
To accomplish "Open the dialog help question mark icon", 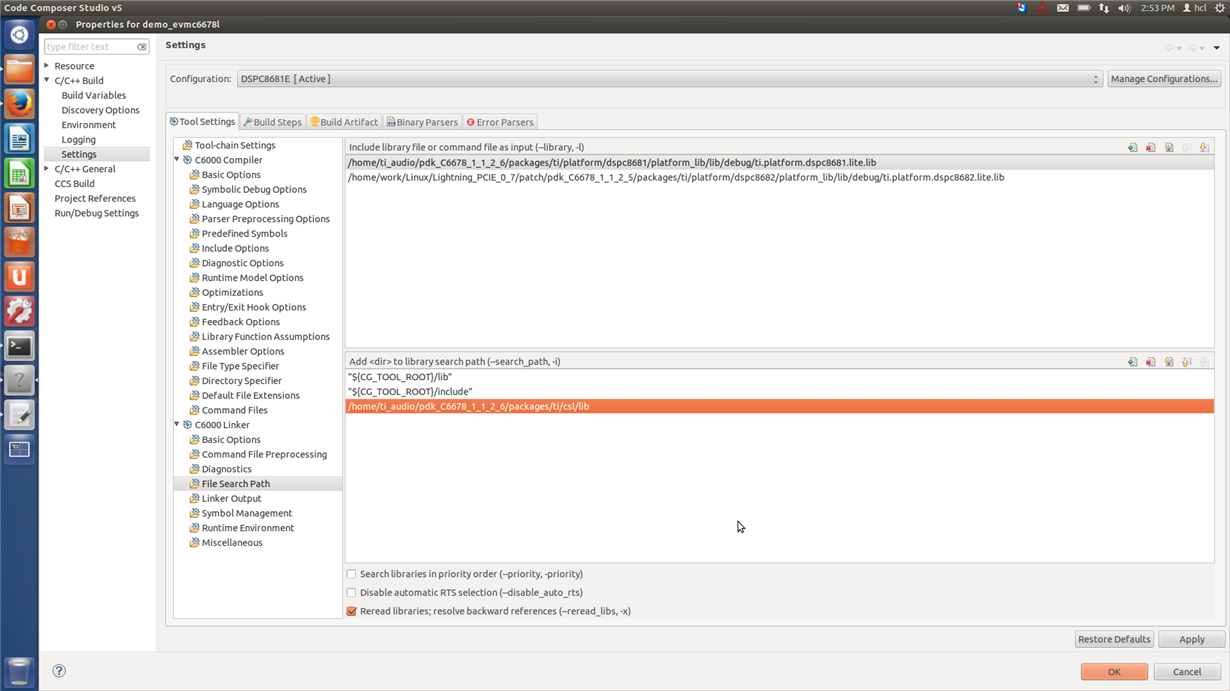I will [59, 671].
